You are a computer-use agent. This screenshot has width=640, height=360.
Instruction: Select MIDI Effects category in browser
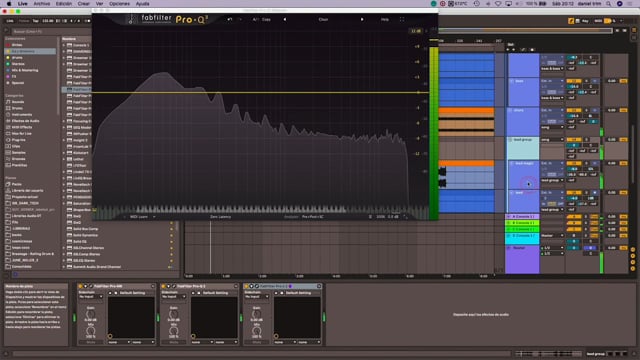[21, 127]
